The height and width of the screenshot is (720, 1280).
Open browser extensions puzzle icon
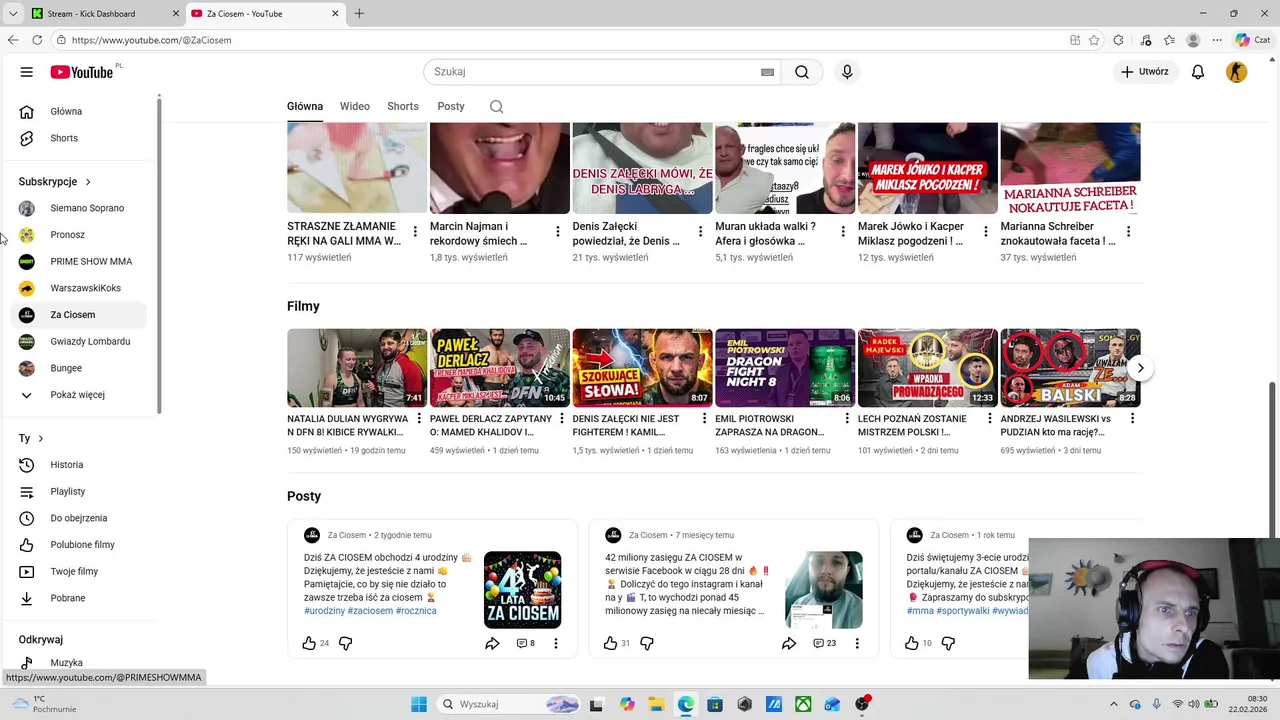click(x=1119, y=40)
